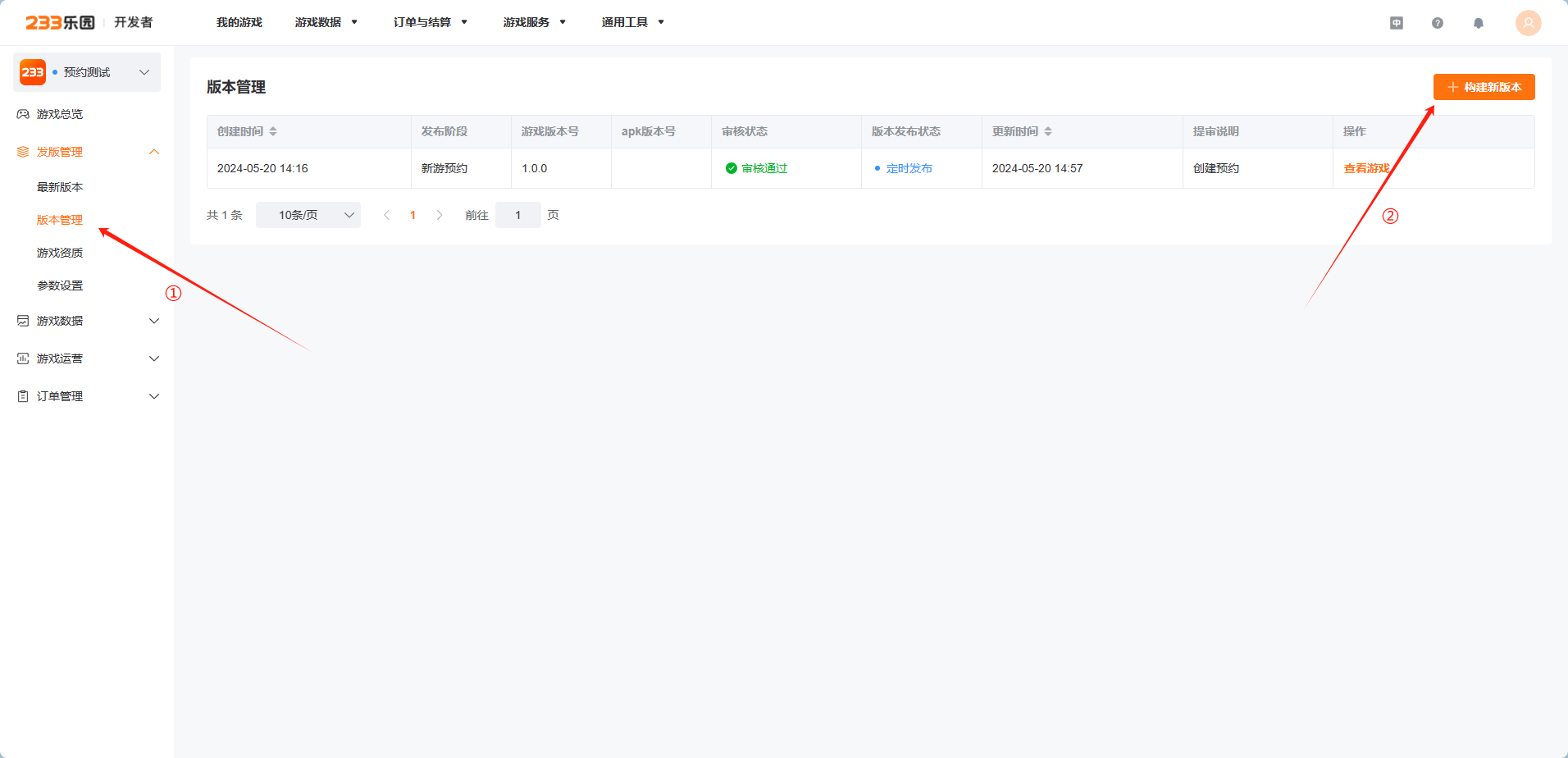Expand the 订单管理 sidebar section
1568x758 pixels.
[154, 396]
